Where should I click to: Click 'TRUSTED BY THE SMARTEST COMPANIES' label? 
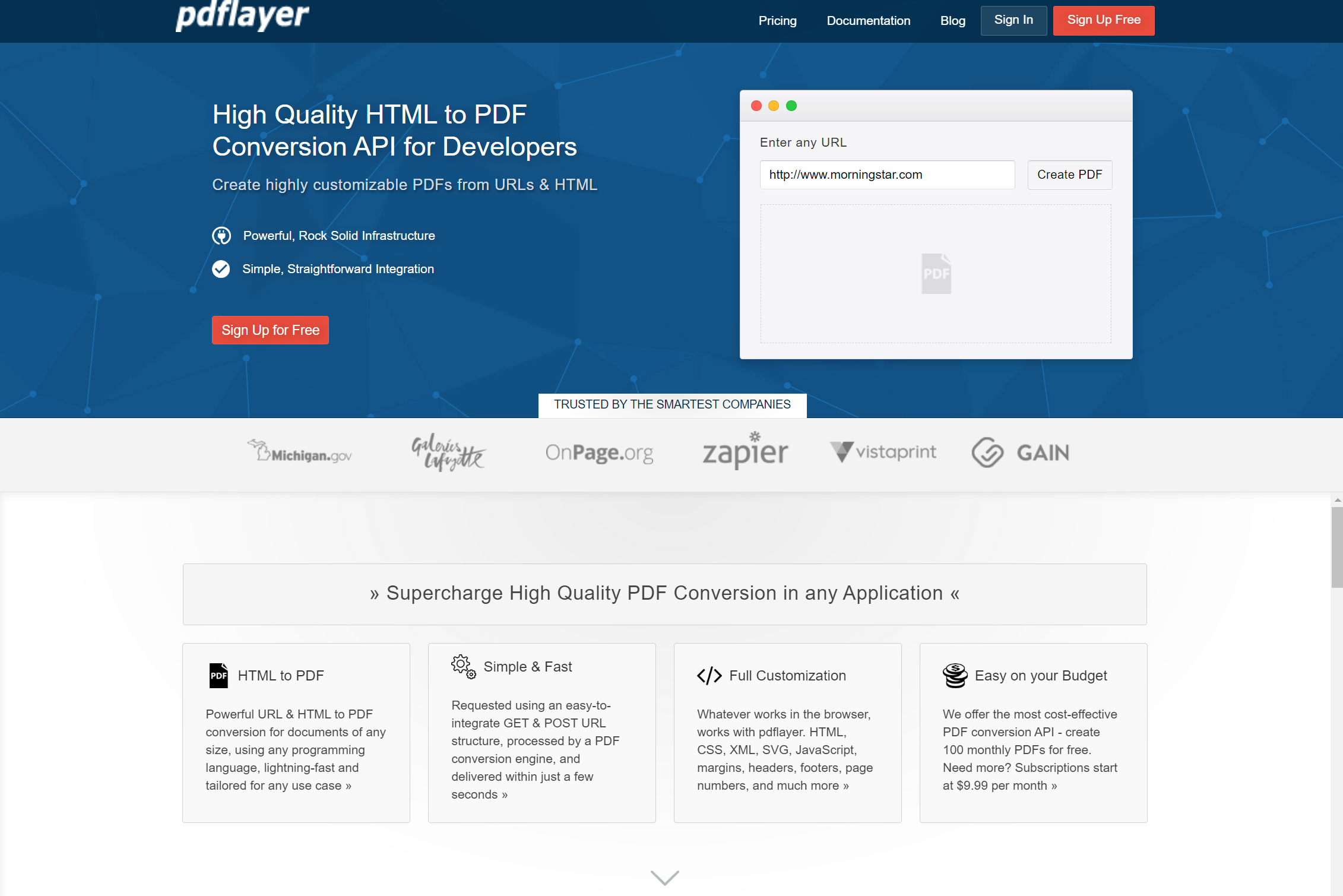click(672, 404)
